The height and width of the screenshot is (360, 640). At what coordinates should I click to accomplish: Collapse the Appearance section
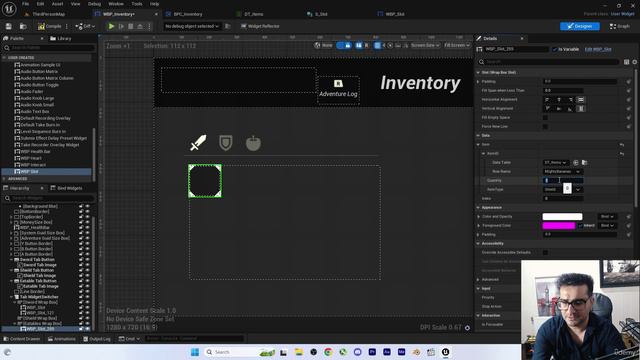click(478, 208)
